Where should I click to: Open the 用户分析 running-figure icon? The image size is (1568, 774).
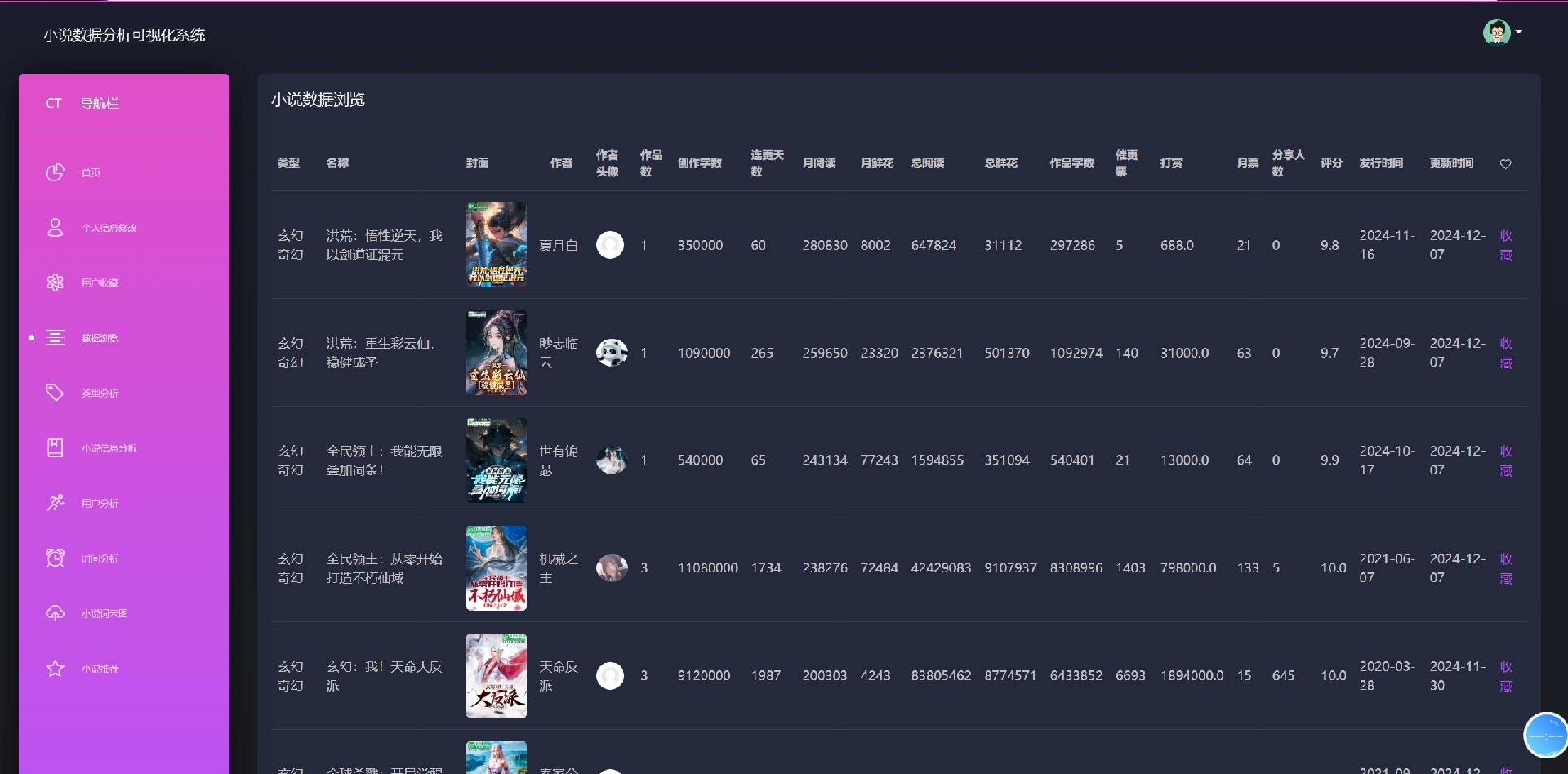point(55,503)
